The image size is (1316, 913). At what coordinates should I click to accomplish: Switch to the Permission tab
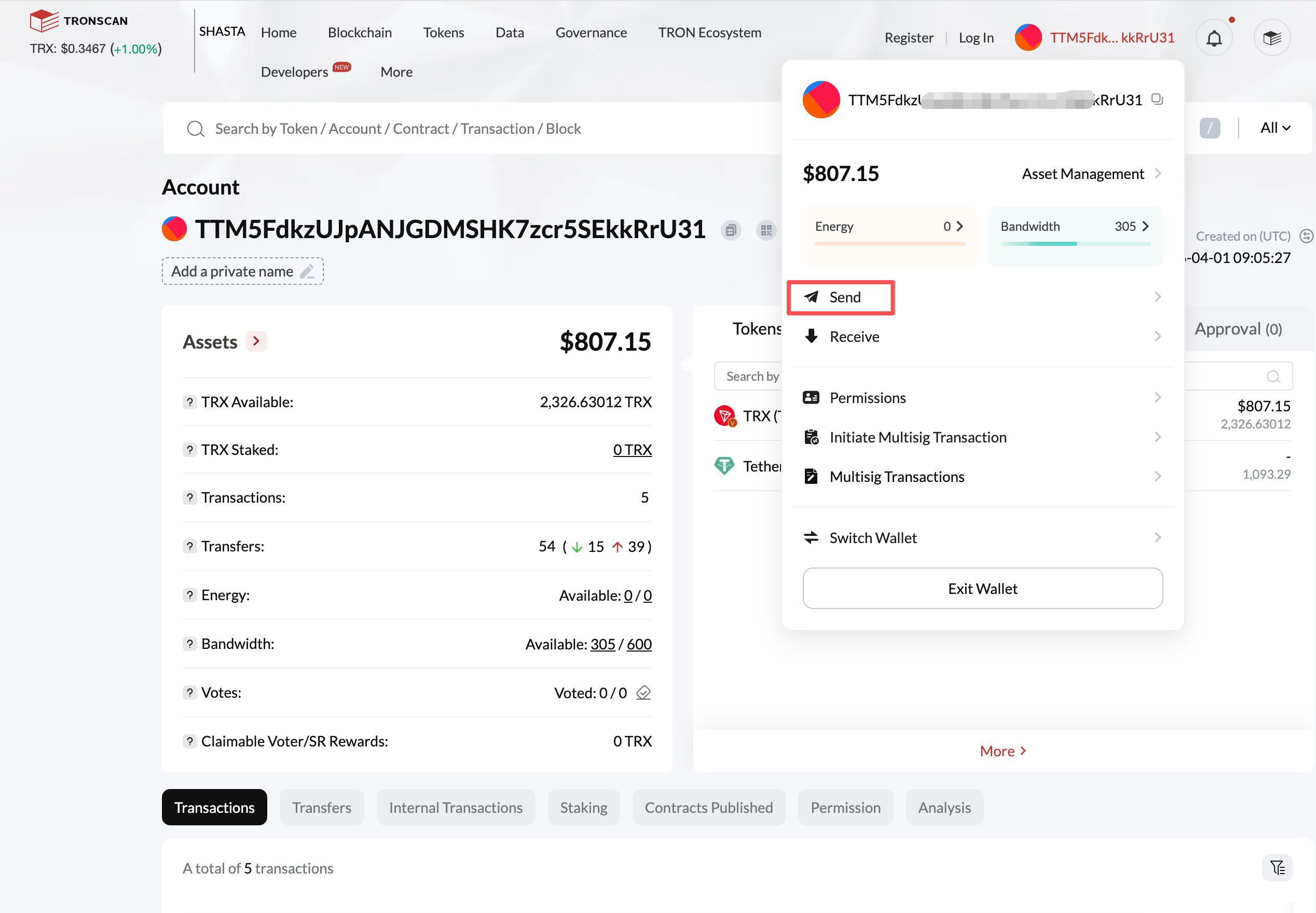coord(845,807)
